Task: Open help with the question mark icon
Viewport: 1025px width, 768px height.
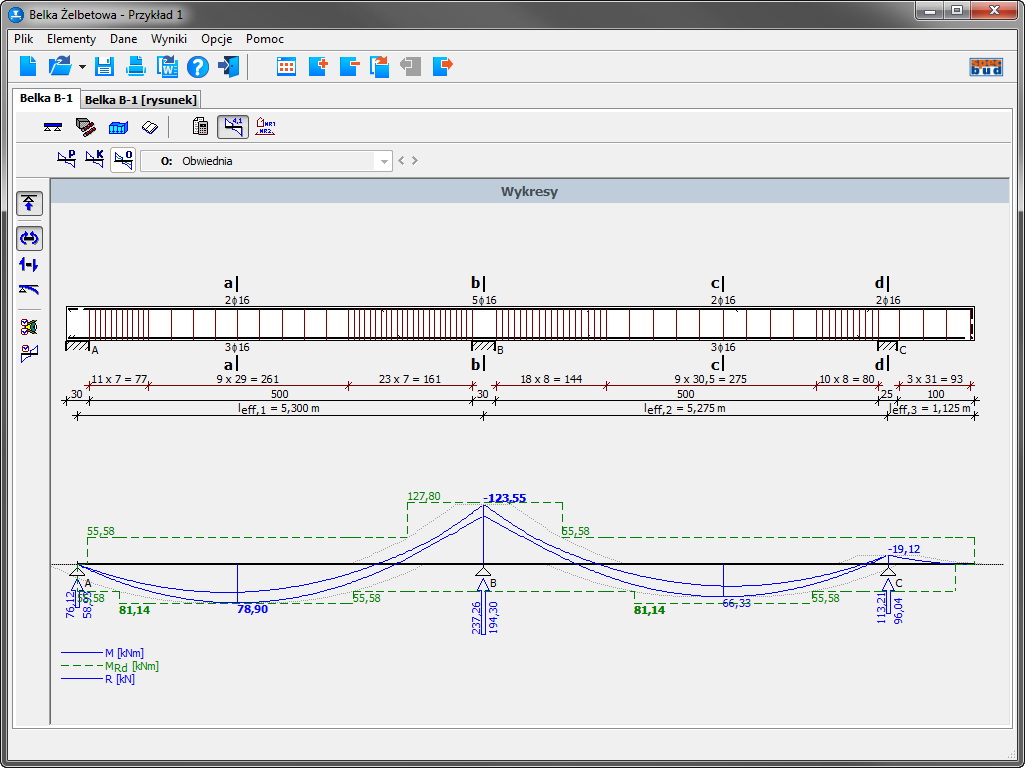Action: click(x=198, y=67)
